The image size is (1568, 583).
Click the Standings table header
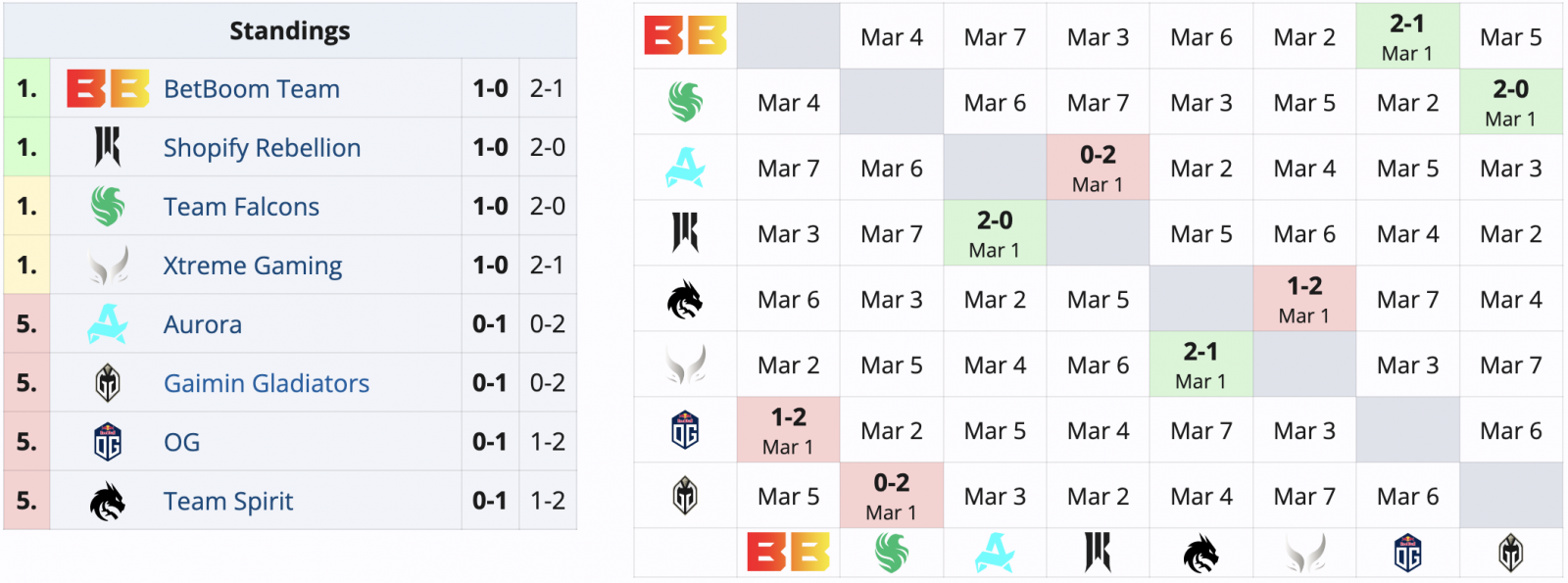(x=290, y=31)
